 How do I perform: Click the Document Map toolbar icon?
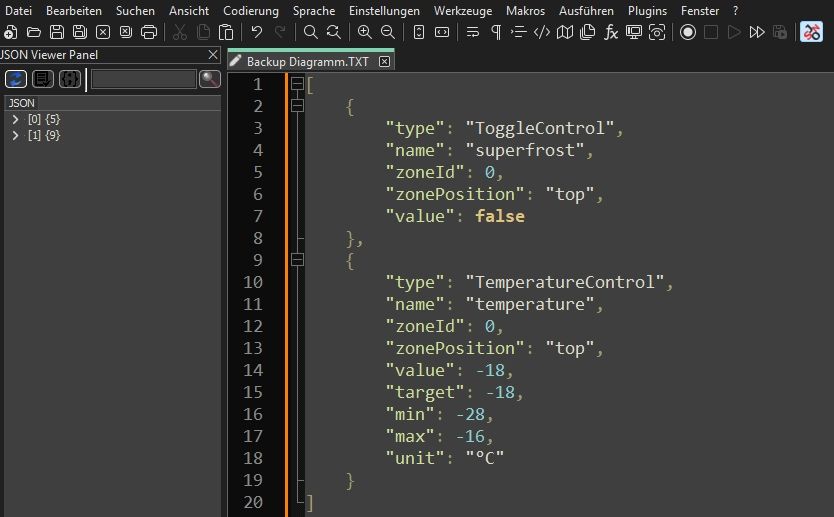(x=565, y=32)
